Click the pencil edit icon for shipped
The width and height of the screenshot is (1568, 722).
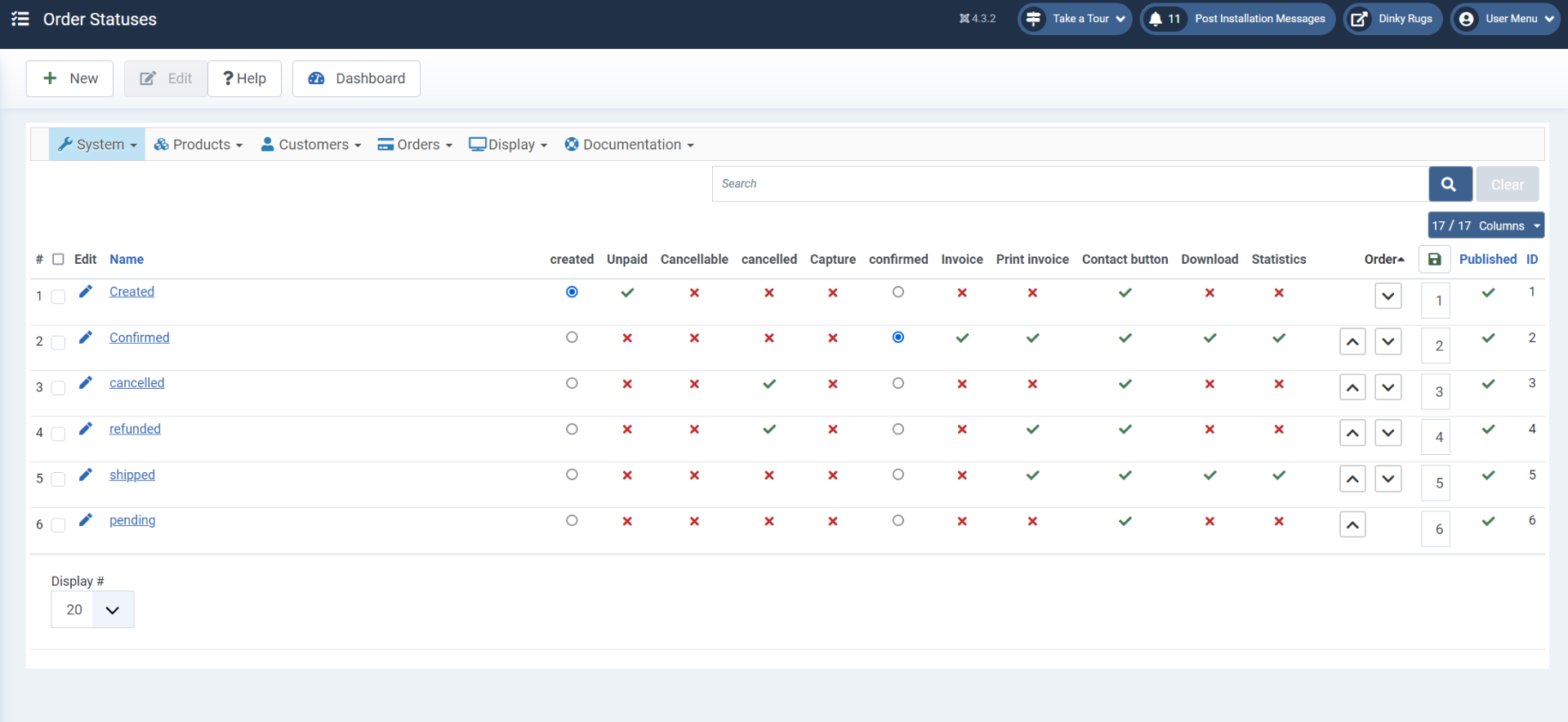pos(85,475)
